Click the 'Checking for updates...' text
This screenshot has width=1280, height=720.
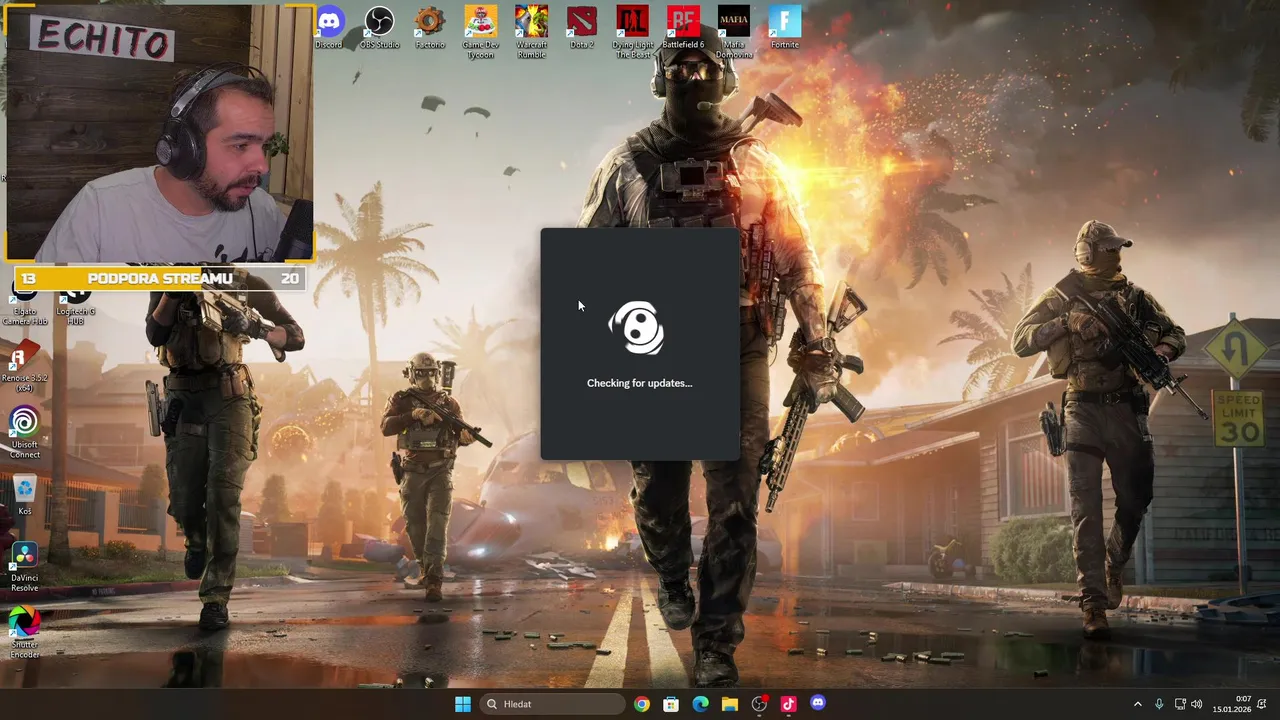click(x=640, y=383)
